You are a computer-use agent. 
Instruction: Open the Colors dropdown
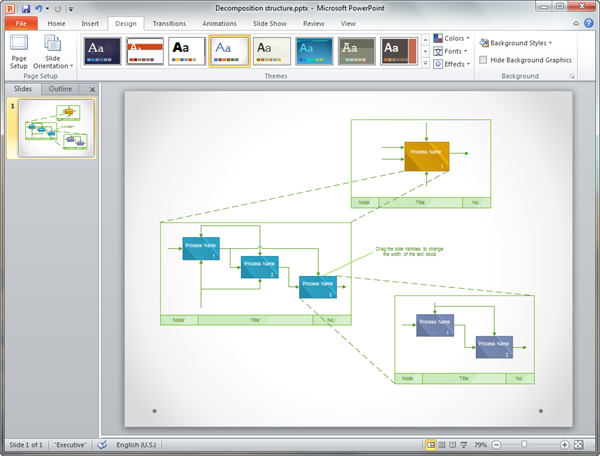(x=452, y=38)
